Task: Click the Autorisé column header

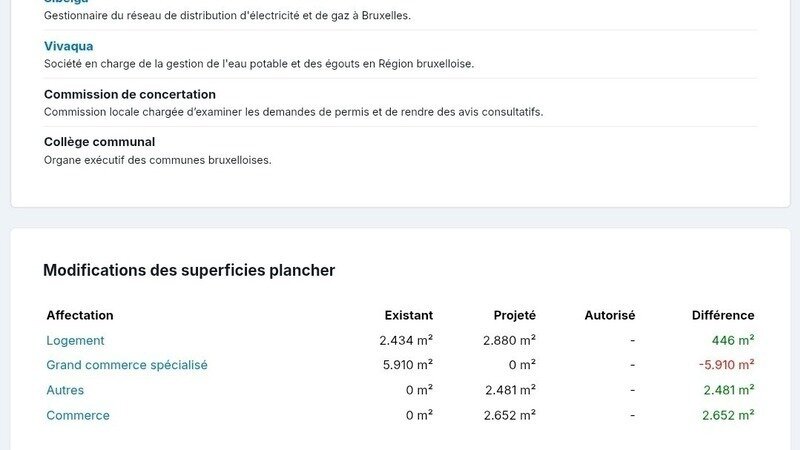Action: click(609, 315)
